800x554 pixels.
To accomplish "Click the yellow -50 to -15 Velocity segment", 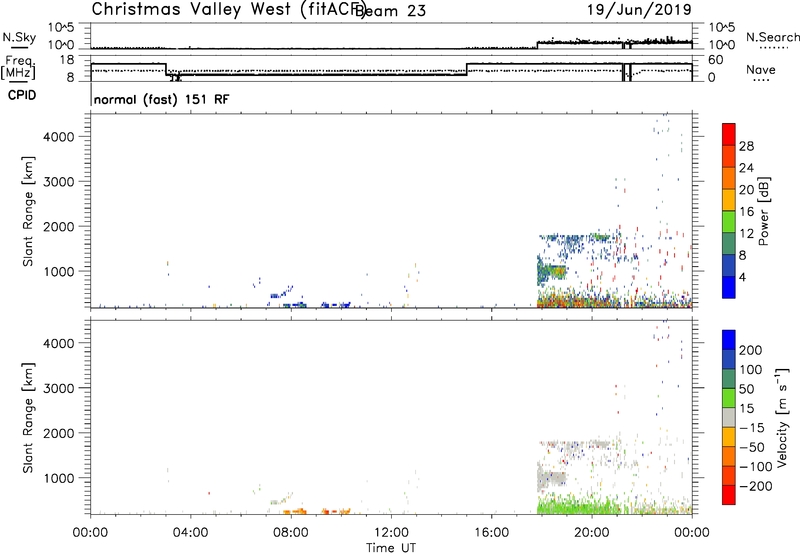I will 729,437.
